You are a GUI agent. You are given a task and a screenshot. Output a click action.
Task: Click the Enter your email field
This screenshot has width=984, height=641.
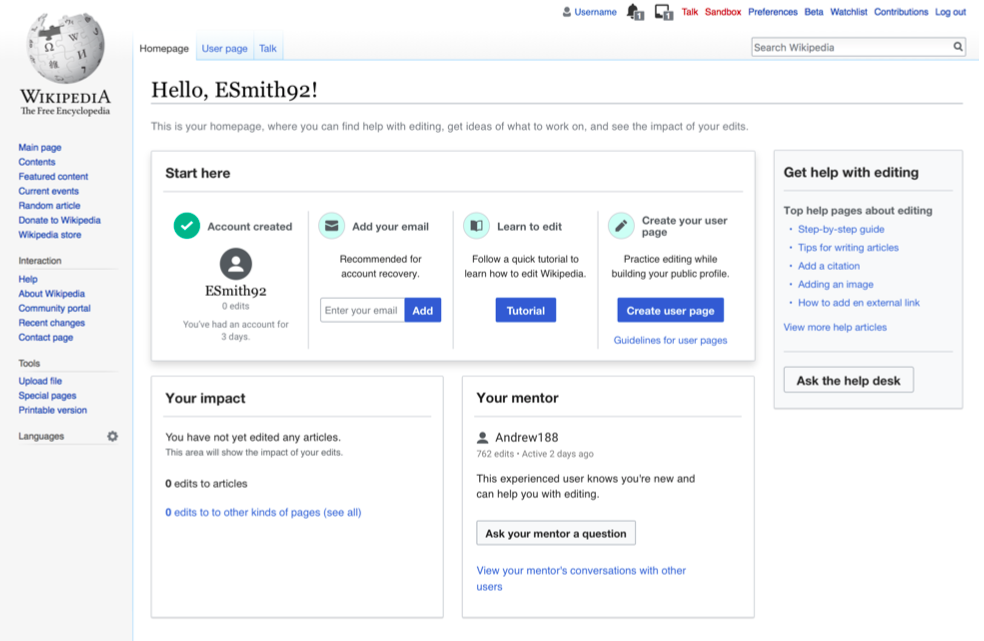362,310
